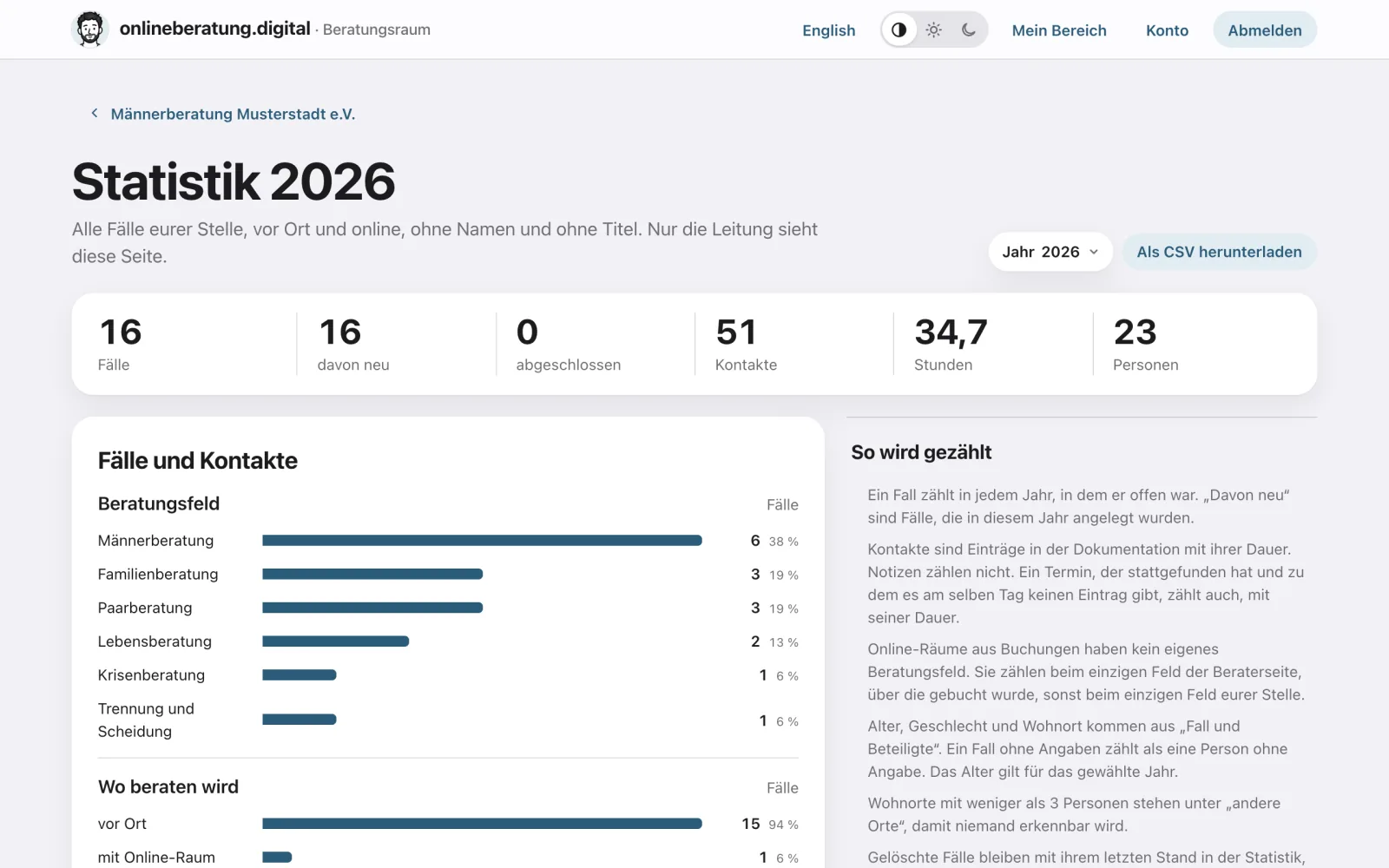Click the Trennung und Scheidung label
This screenshot has height=868, width=1389.
point(146,720)
